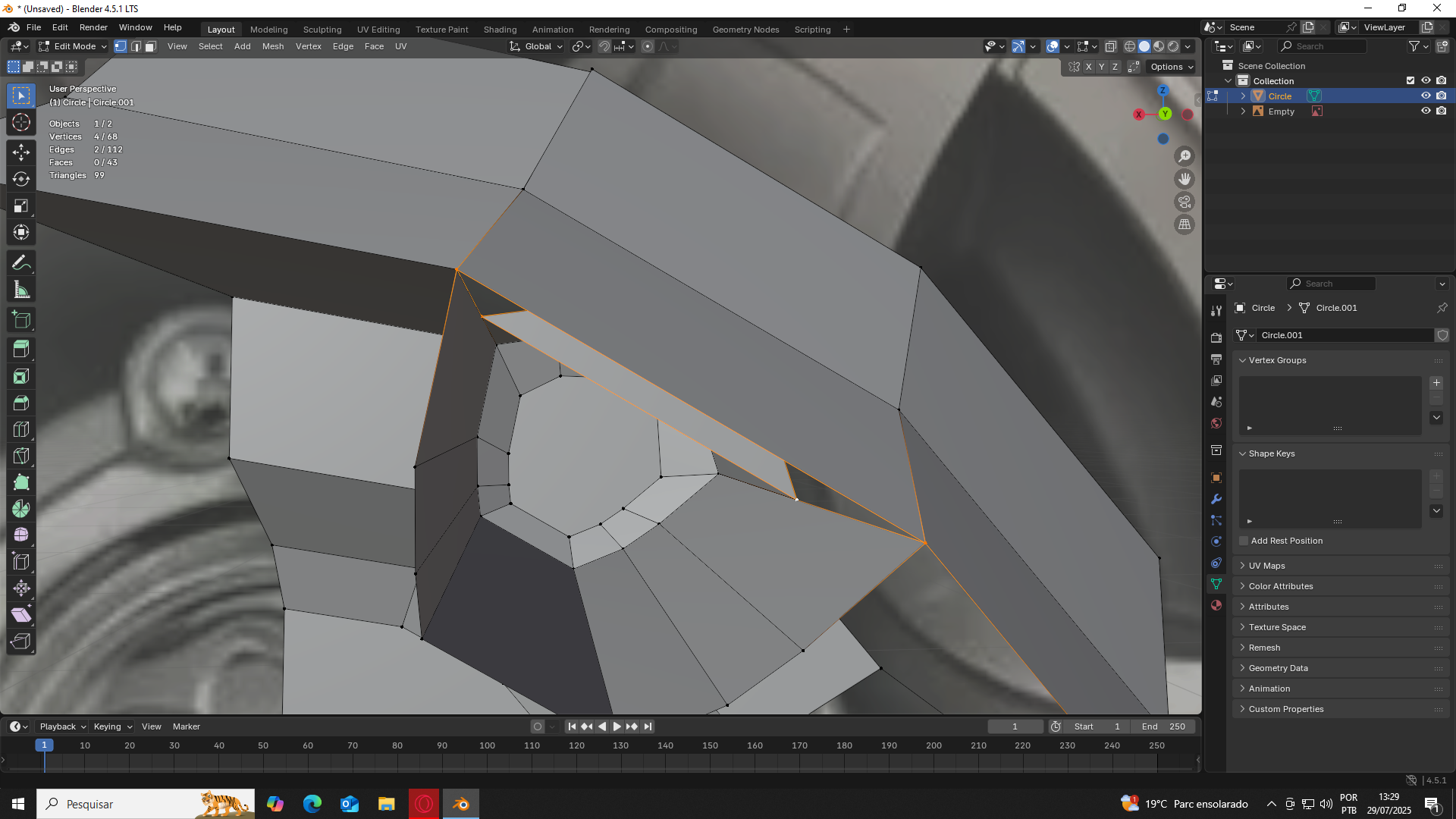The height and width of the screenshot is (819, 1456).
Task: Switch to face select mode
Action: 151,47
